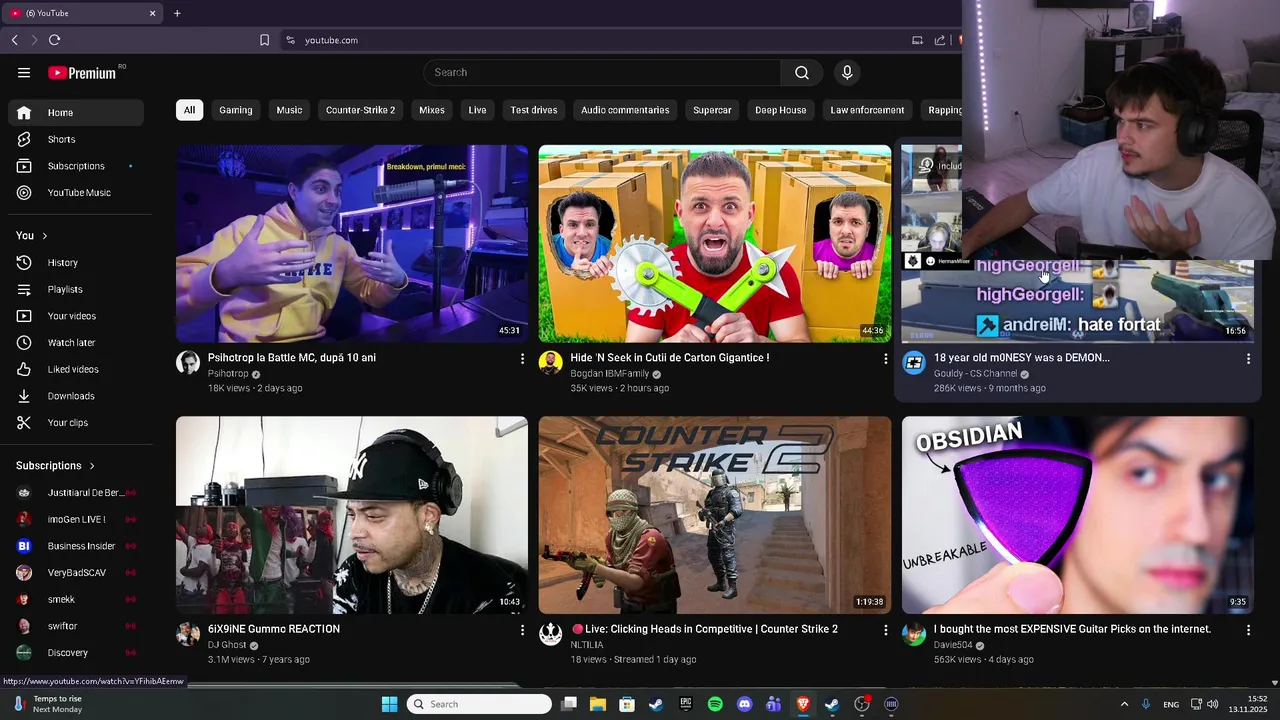Reload the page with browser refresh
The width and height of the screenshot is (1280, 720).
pos(54,40)
